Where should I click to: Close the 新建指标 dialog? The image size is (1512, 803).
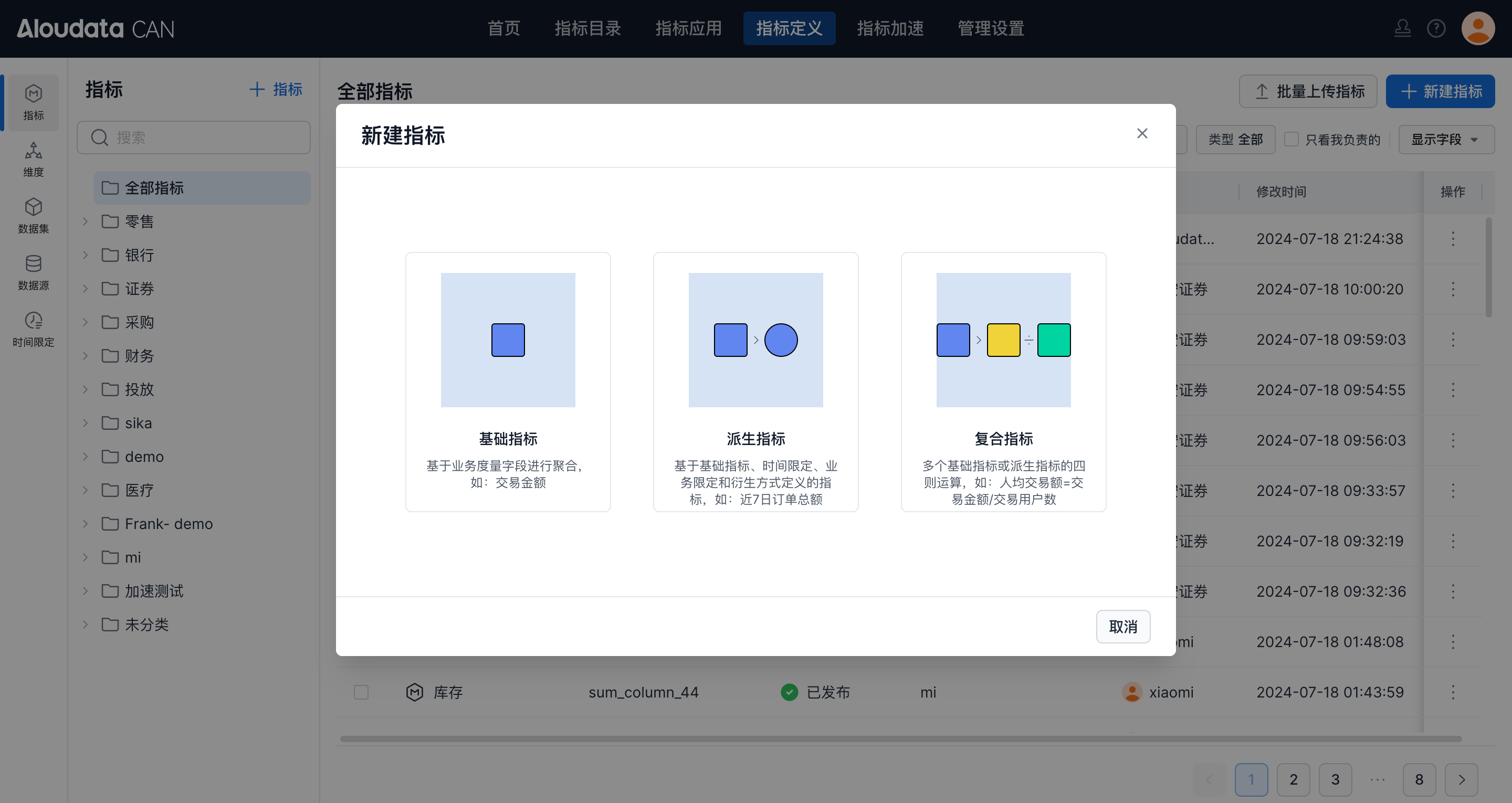(1142, 134)
